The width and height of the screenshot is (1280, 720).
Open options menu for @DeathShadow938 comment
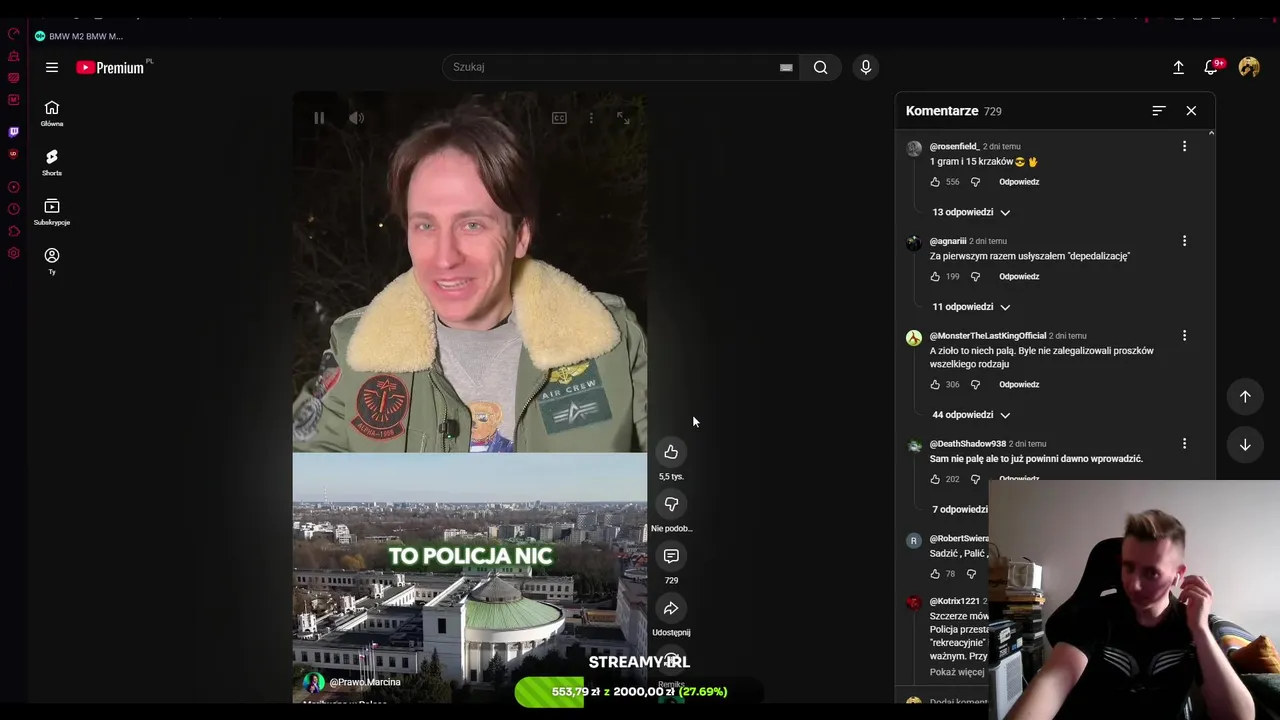click(x=1184, y=443)
